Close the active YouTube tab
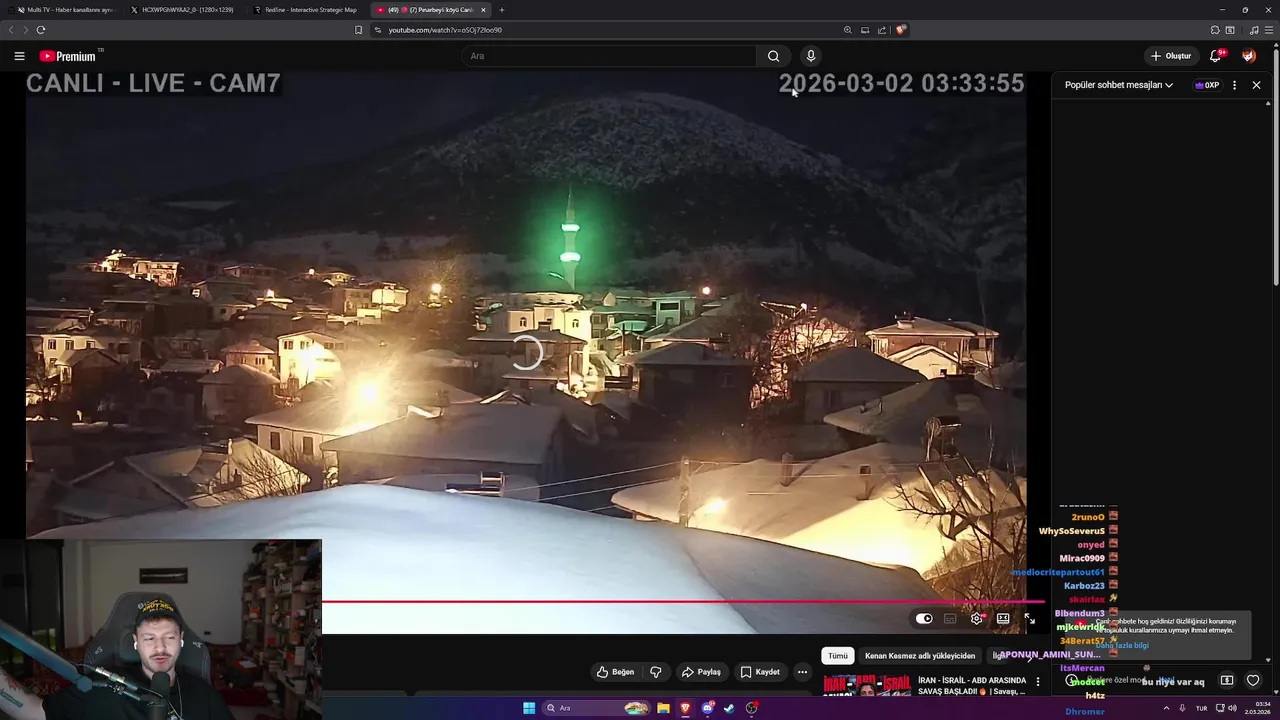1280x720 pixels. click(x=484, y=10)
